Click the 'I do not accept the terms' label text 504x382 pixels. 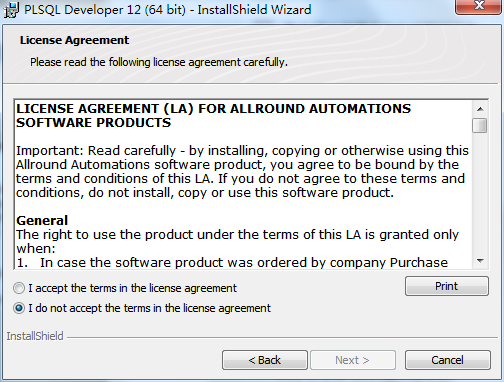pos(149,308)
